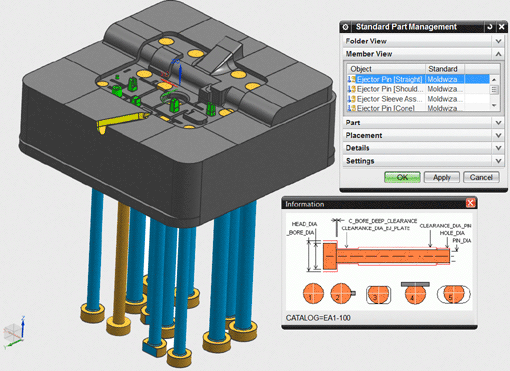510x371 pixels.
Task: Expand the Details section
Action: (498, 148)
